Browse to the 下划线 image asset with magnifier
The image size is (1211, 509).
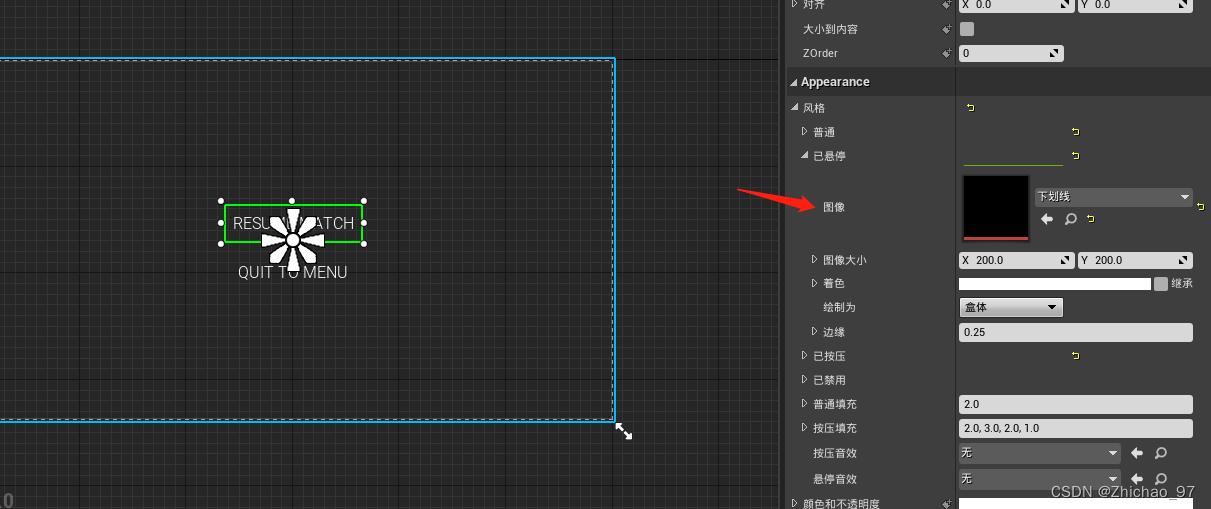[1070, 219]
